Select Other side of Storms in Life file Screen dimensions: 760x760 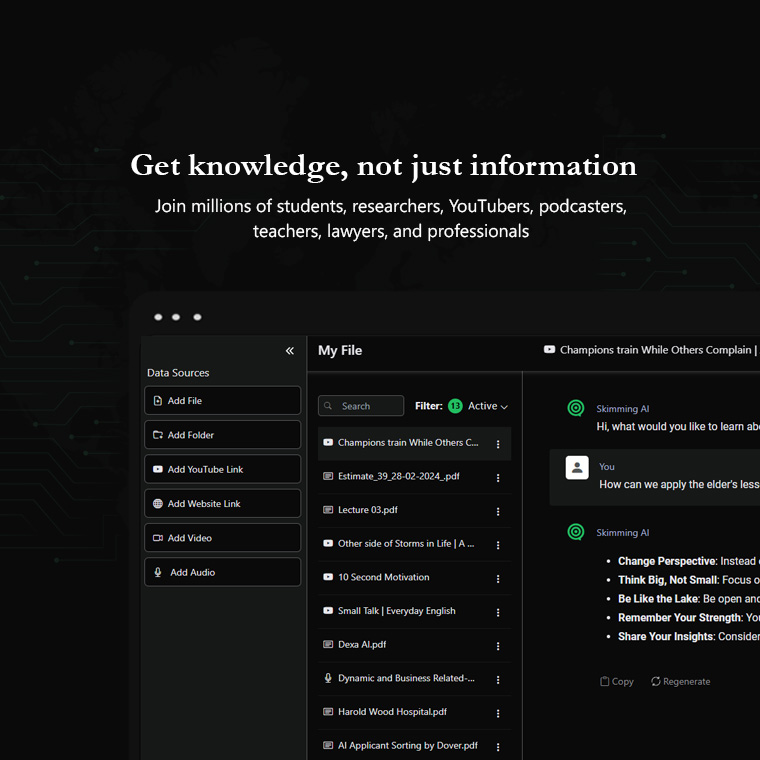click(414, 544)
